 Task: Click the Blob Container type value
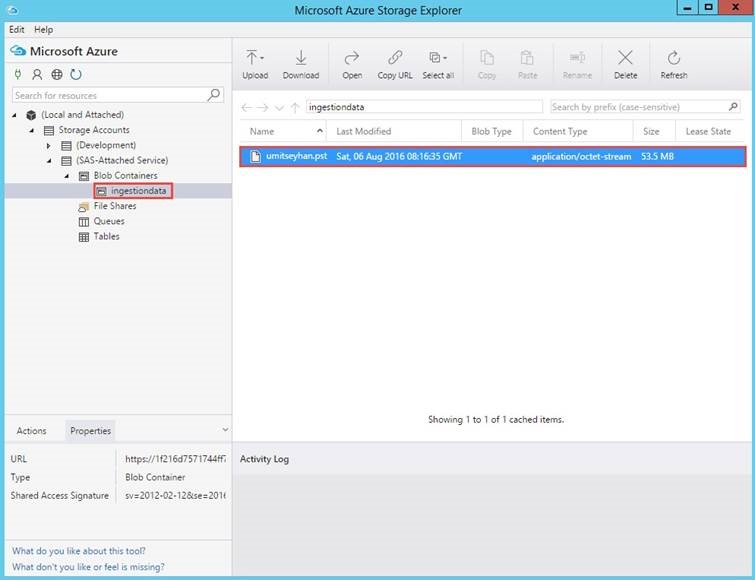tap(155, 477)
